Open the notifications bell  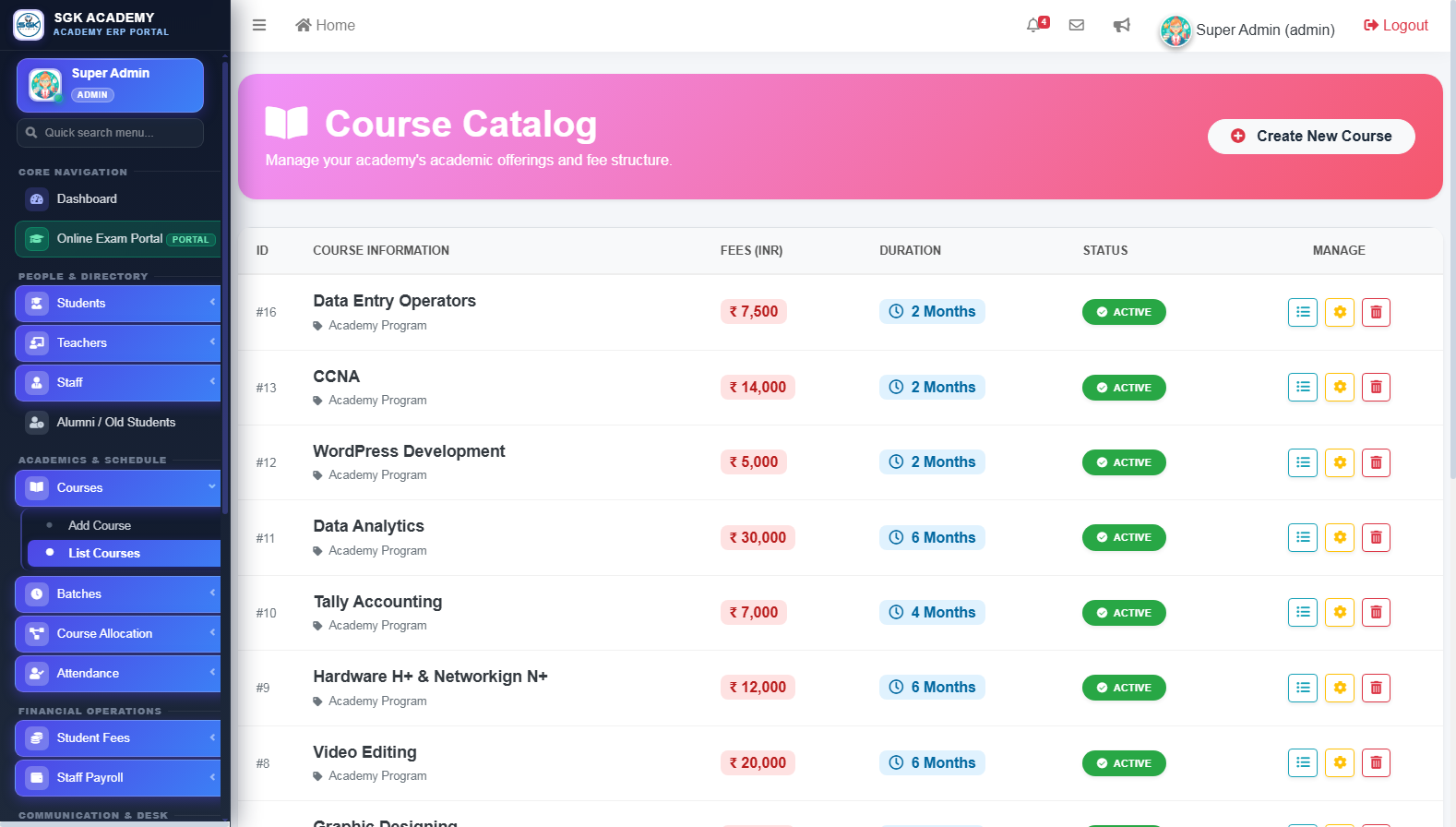point(1034,25)
